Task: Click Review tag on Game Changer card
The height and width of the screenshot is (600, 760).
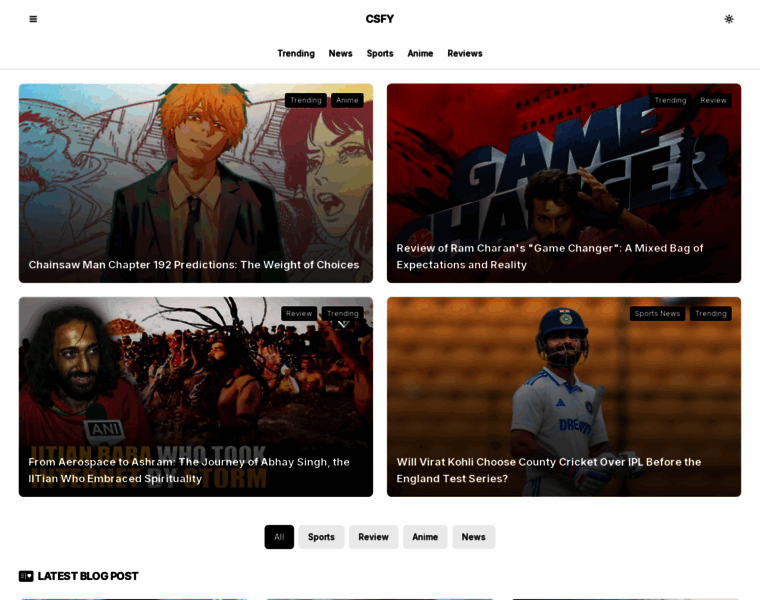Action: pos(713,100)
